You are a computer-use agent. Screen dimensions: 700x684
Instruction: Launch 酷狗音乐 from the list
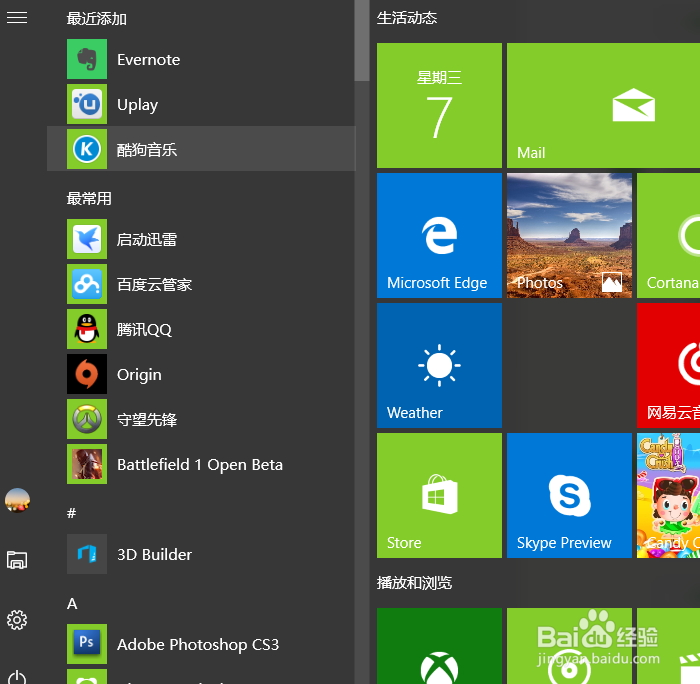201,149
